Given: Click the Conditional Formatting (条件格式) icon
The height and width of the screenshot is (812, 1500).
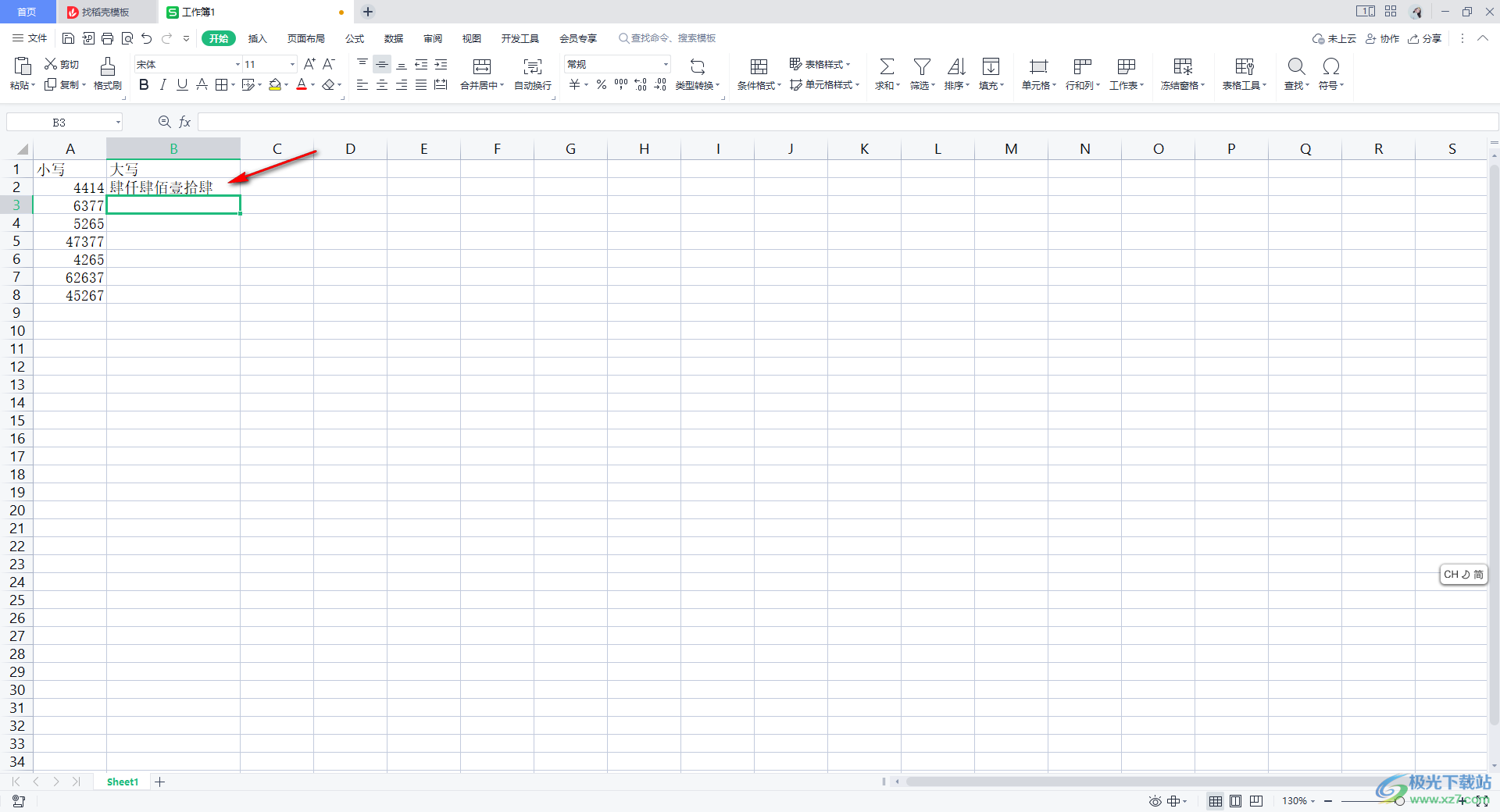Looking at the screenshot, I should pos(759,66).
